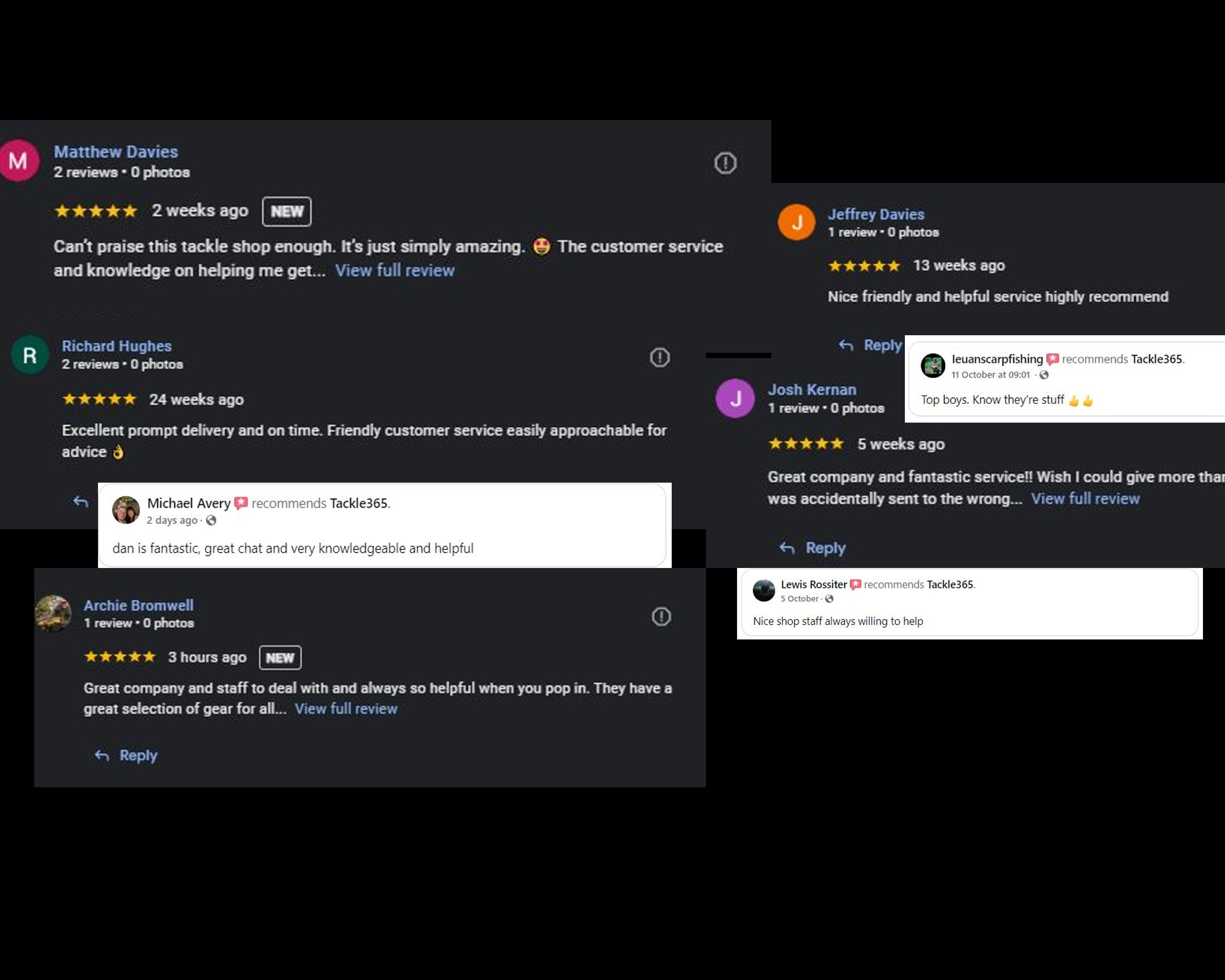
Task: Reply to Archie Bromwell's review
Action: [126, 755]
